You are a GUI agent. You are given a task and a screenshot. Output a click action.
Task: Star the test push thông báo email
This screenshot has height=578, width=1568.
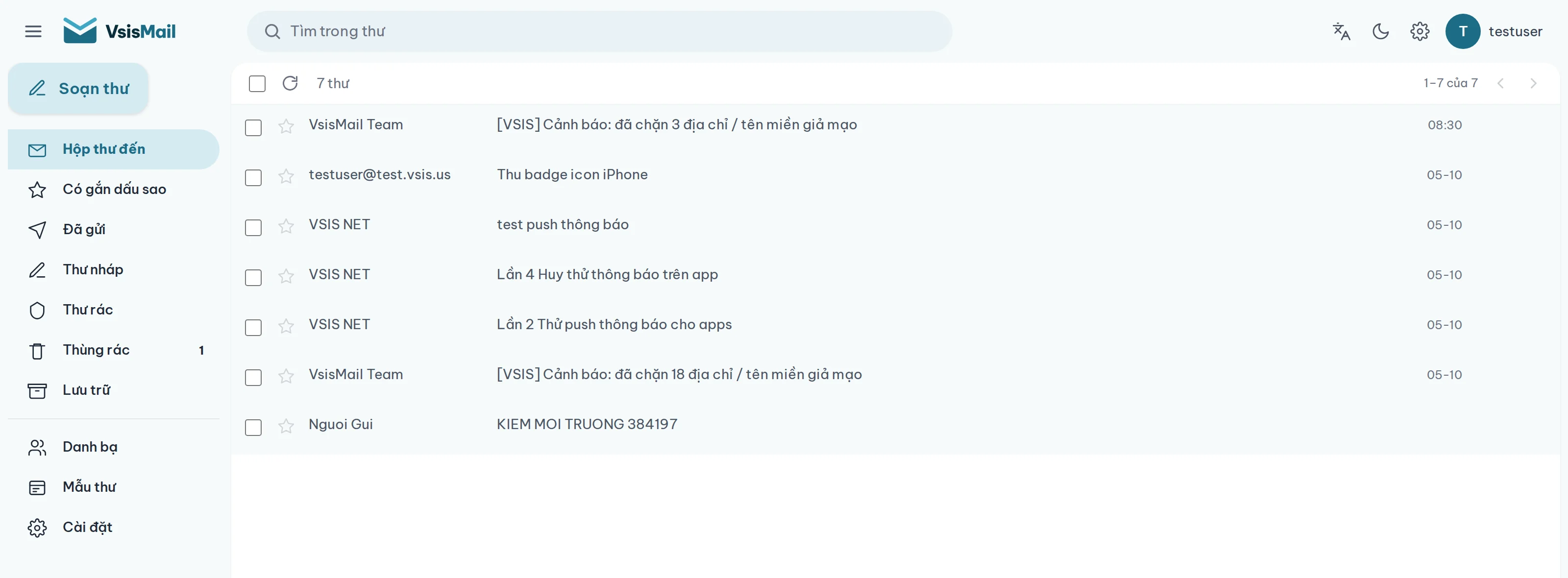286,226
